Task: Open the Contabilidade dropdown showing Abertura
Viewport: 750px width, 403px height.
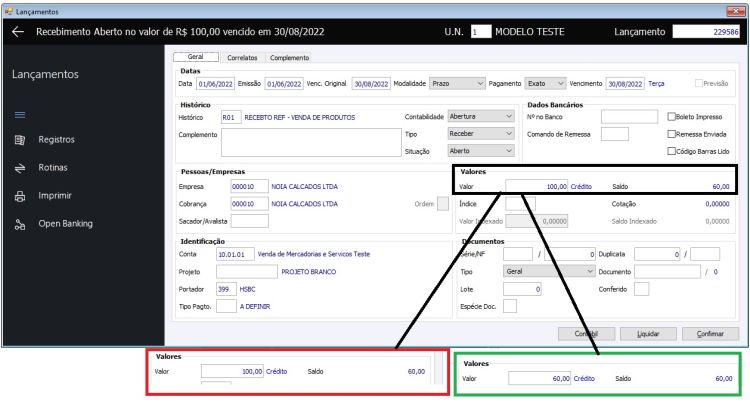Action: coord(481,116)
